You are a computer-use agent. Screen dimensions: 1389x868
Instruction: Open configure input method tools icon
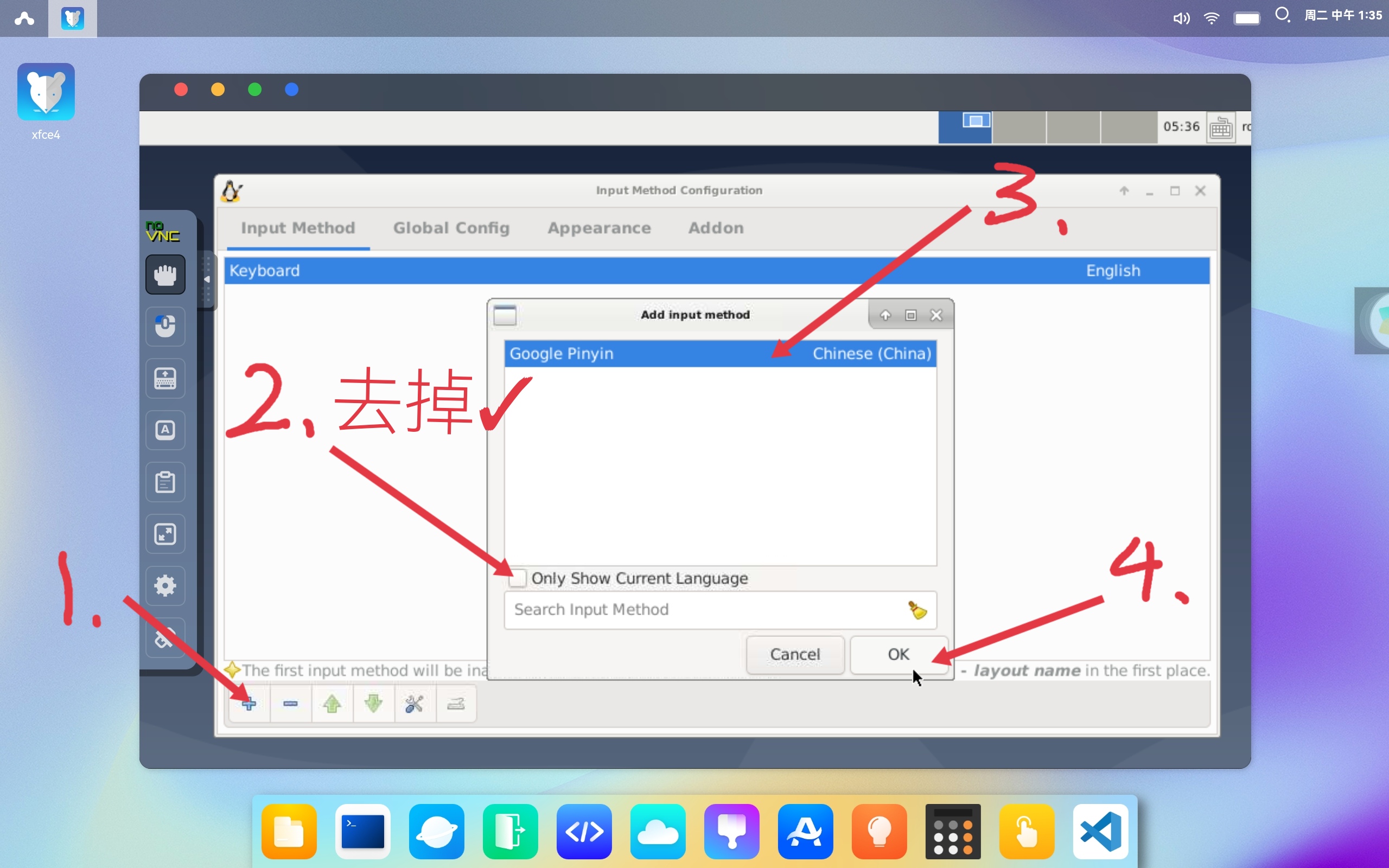click(415, 703)
